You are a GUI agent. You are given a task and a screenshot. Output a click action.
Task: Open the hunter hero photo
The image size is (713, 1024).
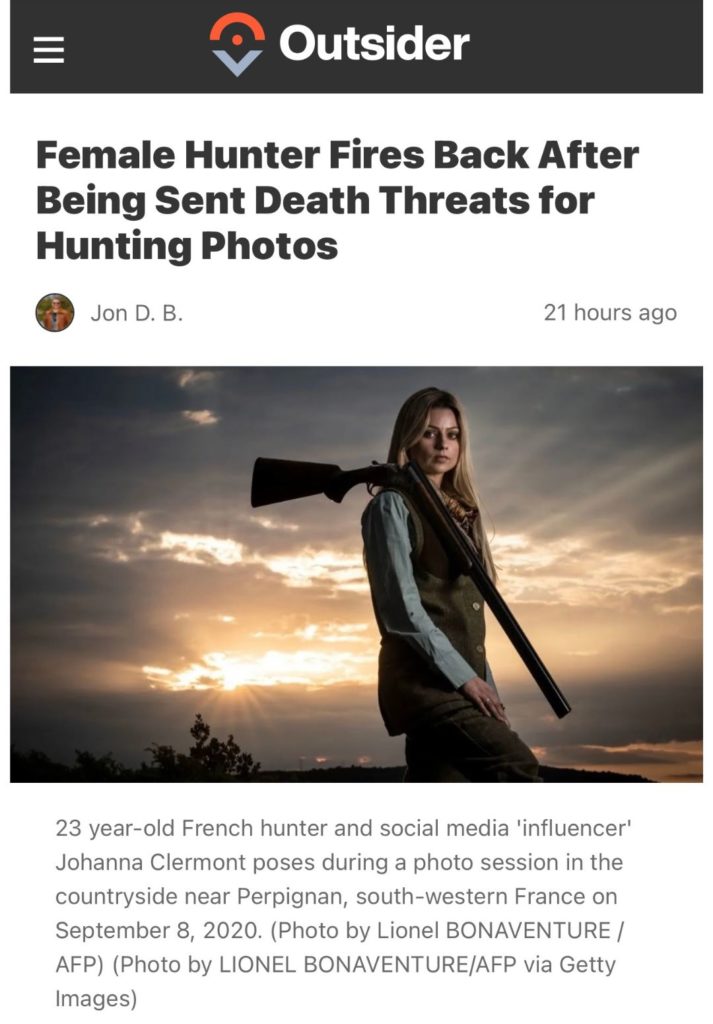tap(356, 574)
